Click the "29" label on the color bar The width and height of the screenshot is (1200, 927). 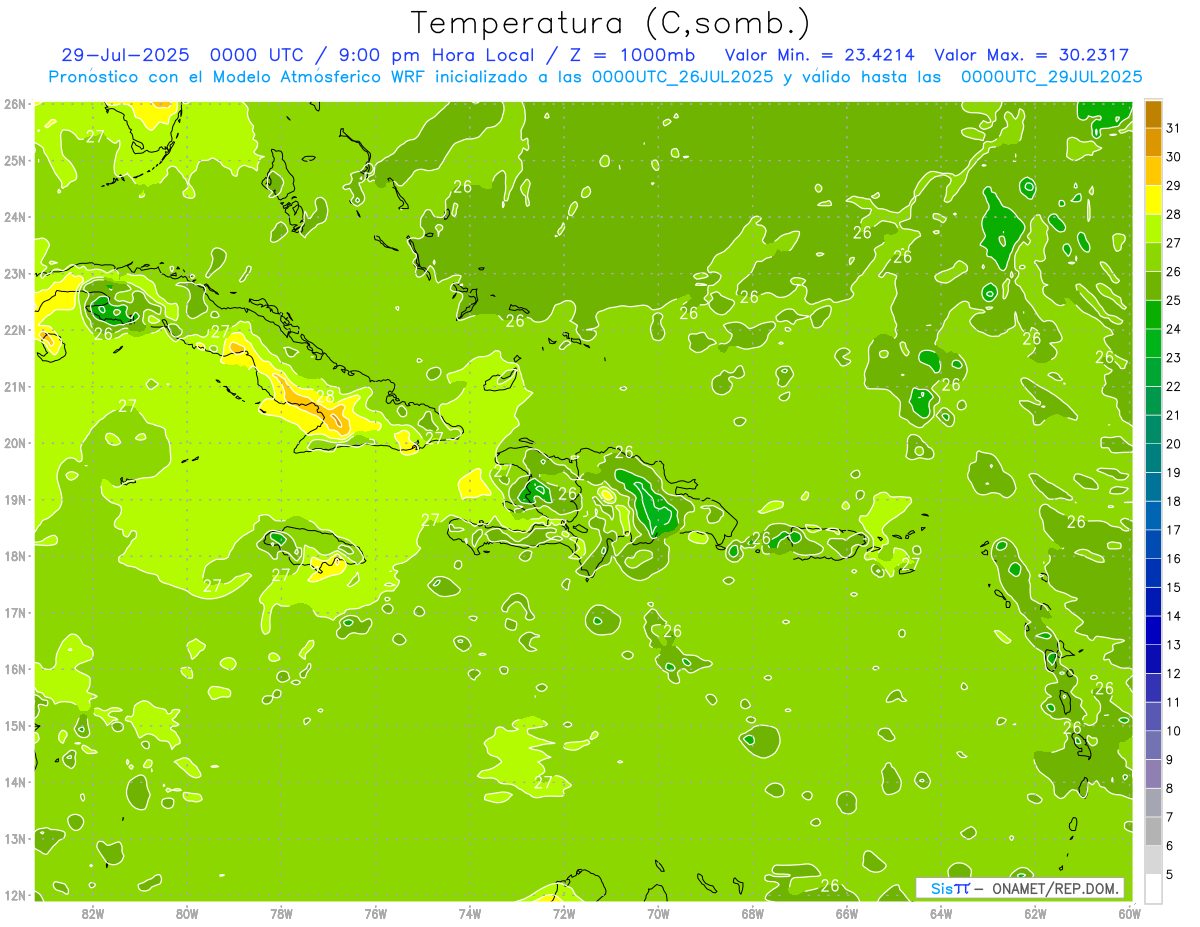click(1173, 186)
